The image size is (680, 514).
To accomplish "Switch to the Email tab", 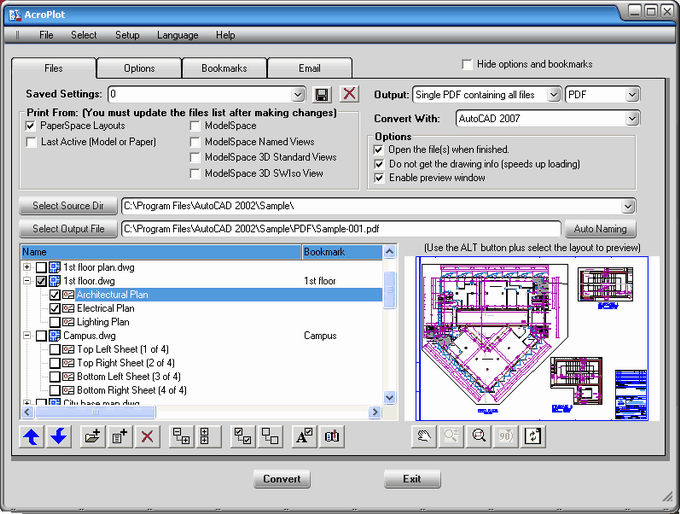I will (x=310, y=68).
